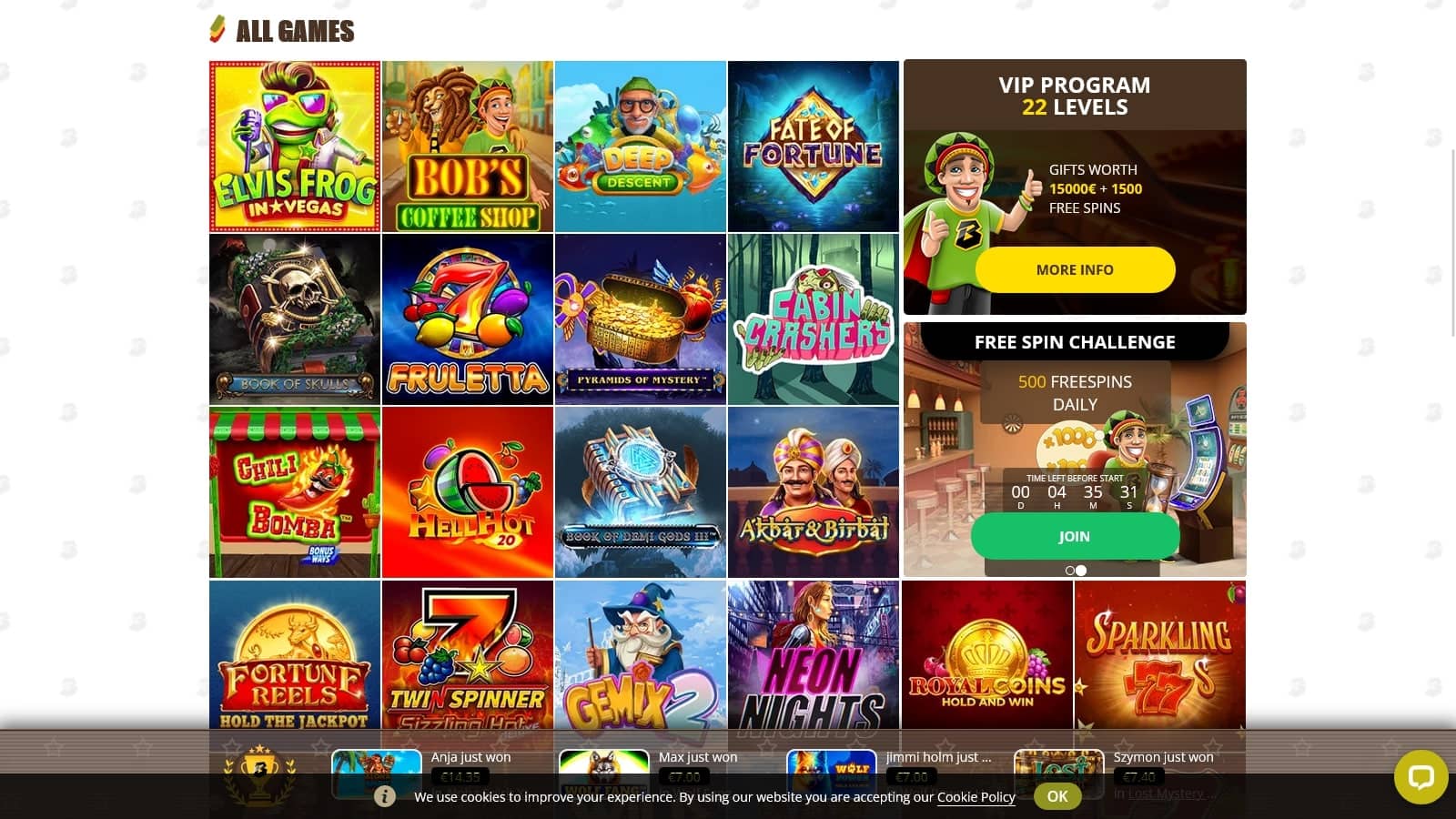1456x819 pixels.
Task: Open the Deep Descent game tile
Action: click(641, 147)
